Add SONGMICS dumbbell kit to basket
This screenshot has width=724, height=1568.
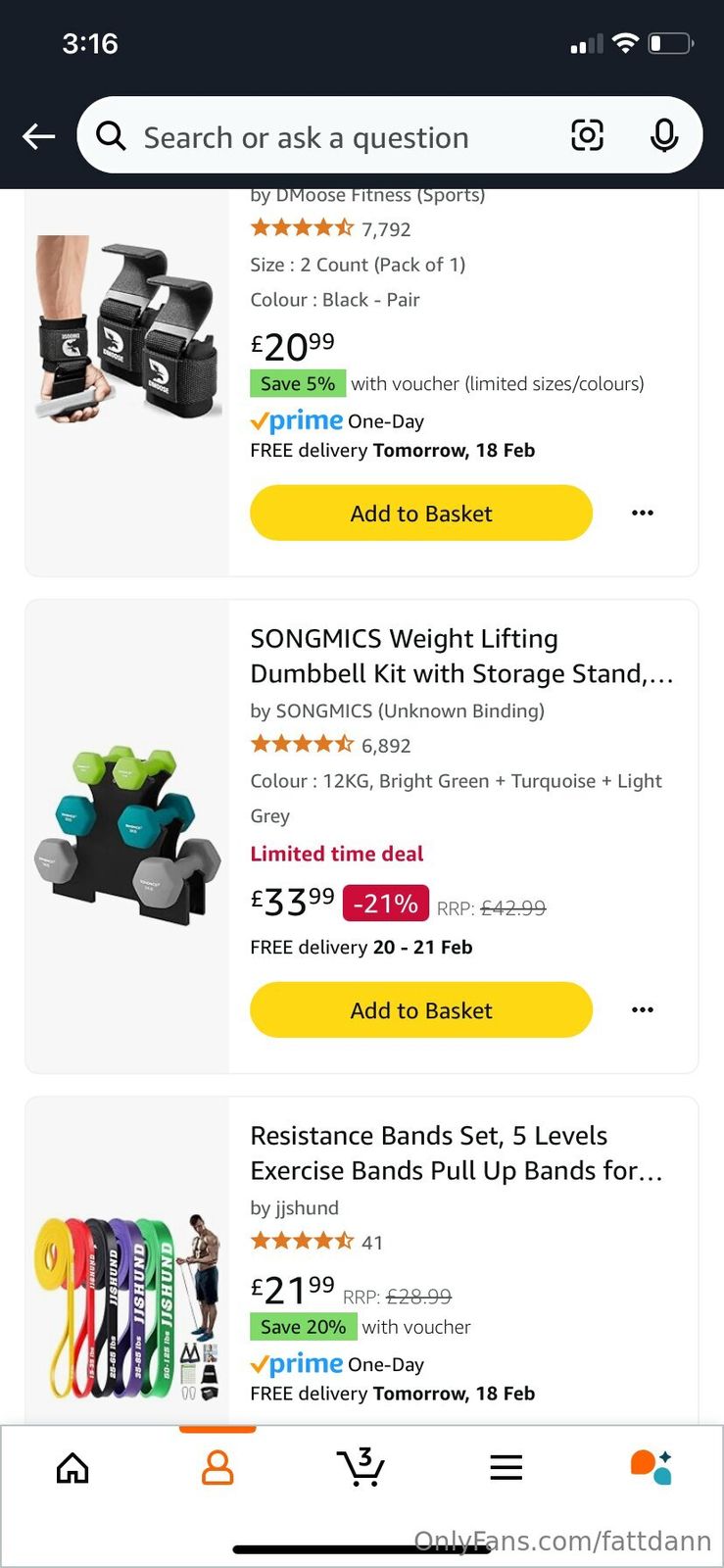[421, 1009]
